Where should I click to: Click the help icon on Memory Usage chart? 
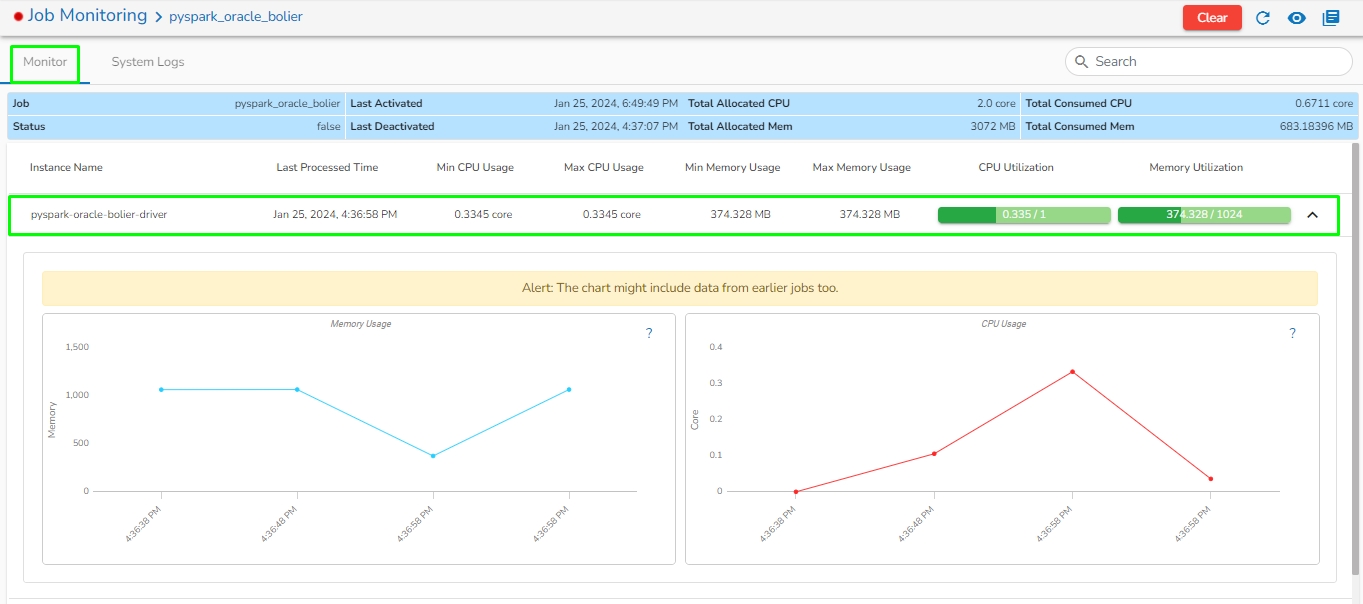coord(649,334)
